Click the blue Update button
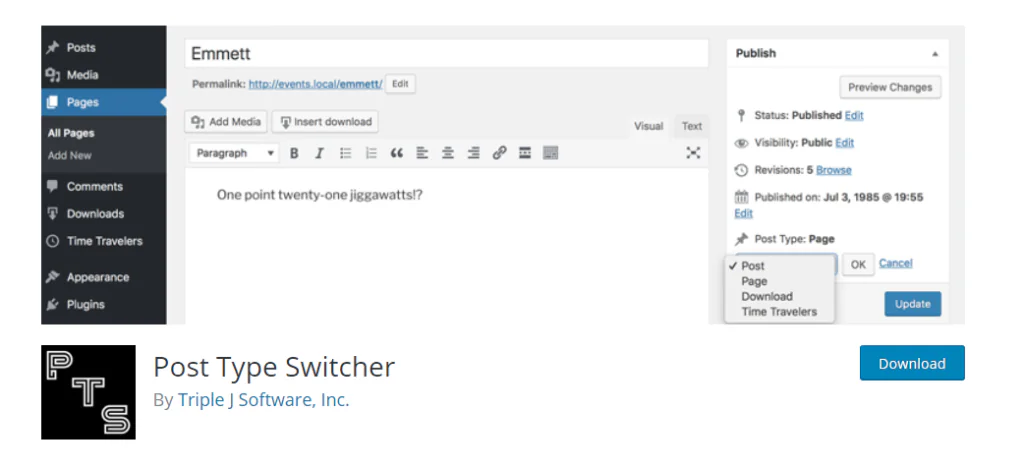Screen dimensions: 1024x470 (x=913, y=304)
